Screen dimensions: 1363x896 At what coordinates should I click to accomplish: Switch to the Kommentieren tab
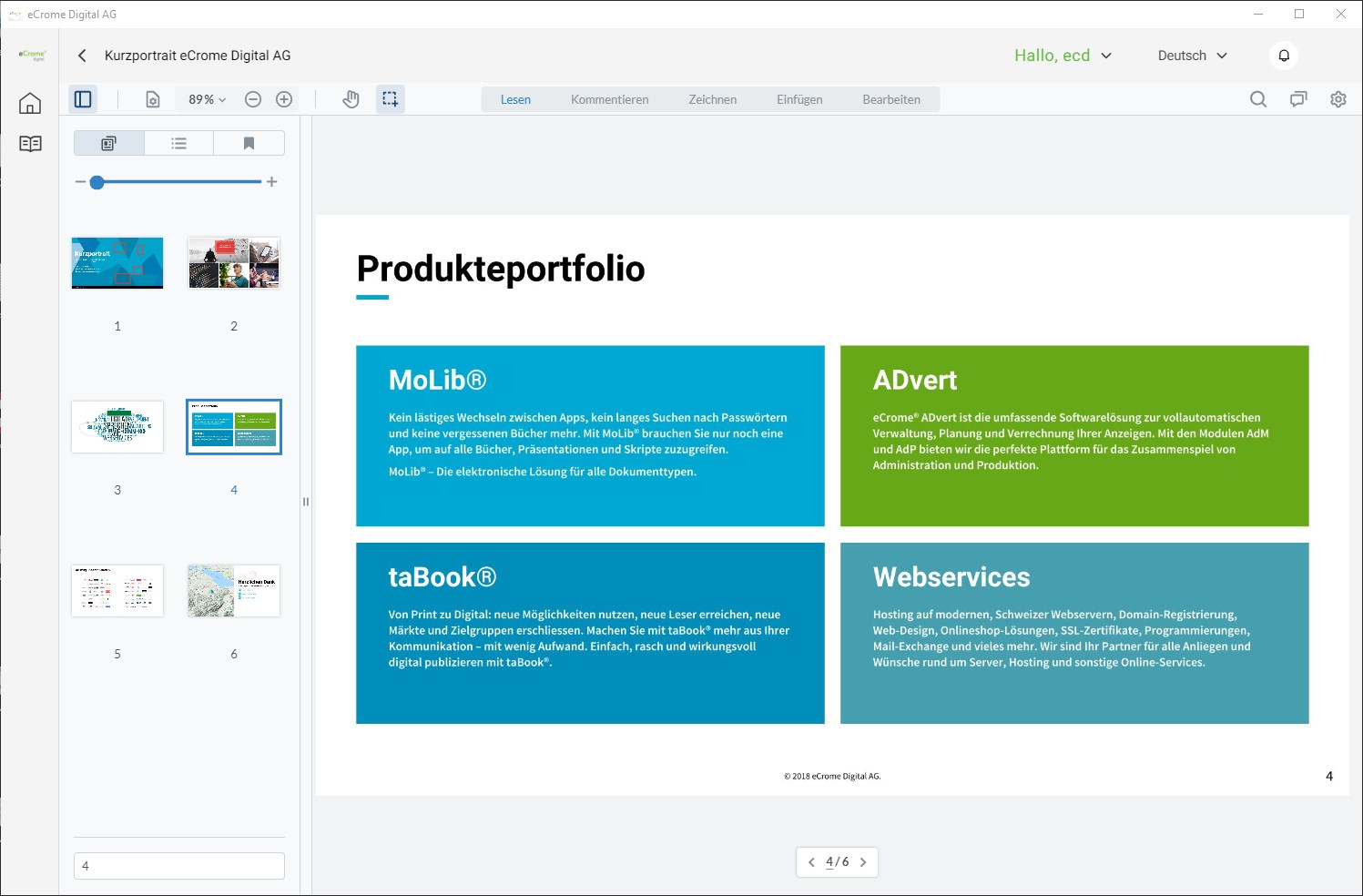pyautogui.click(x=610, y=99)
